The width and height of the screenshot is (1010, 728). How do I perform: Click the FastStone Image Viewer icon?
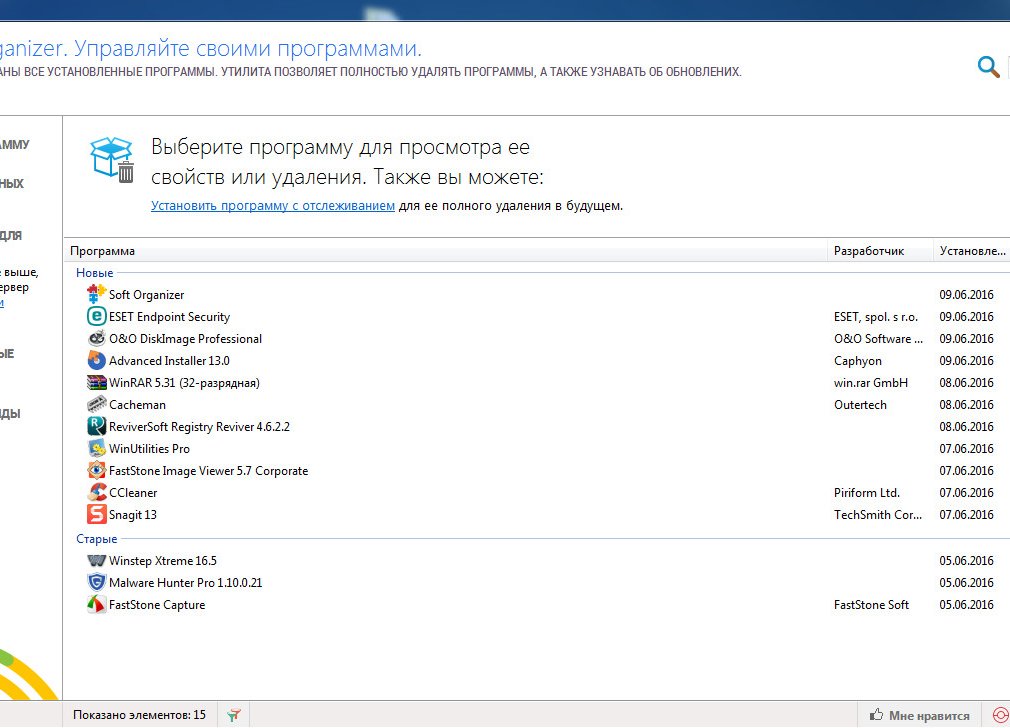click(96, 470)
